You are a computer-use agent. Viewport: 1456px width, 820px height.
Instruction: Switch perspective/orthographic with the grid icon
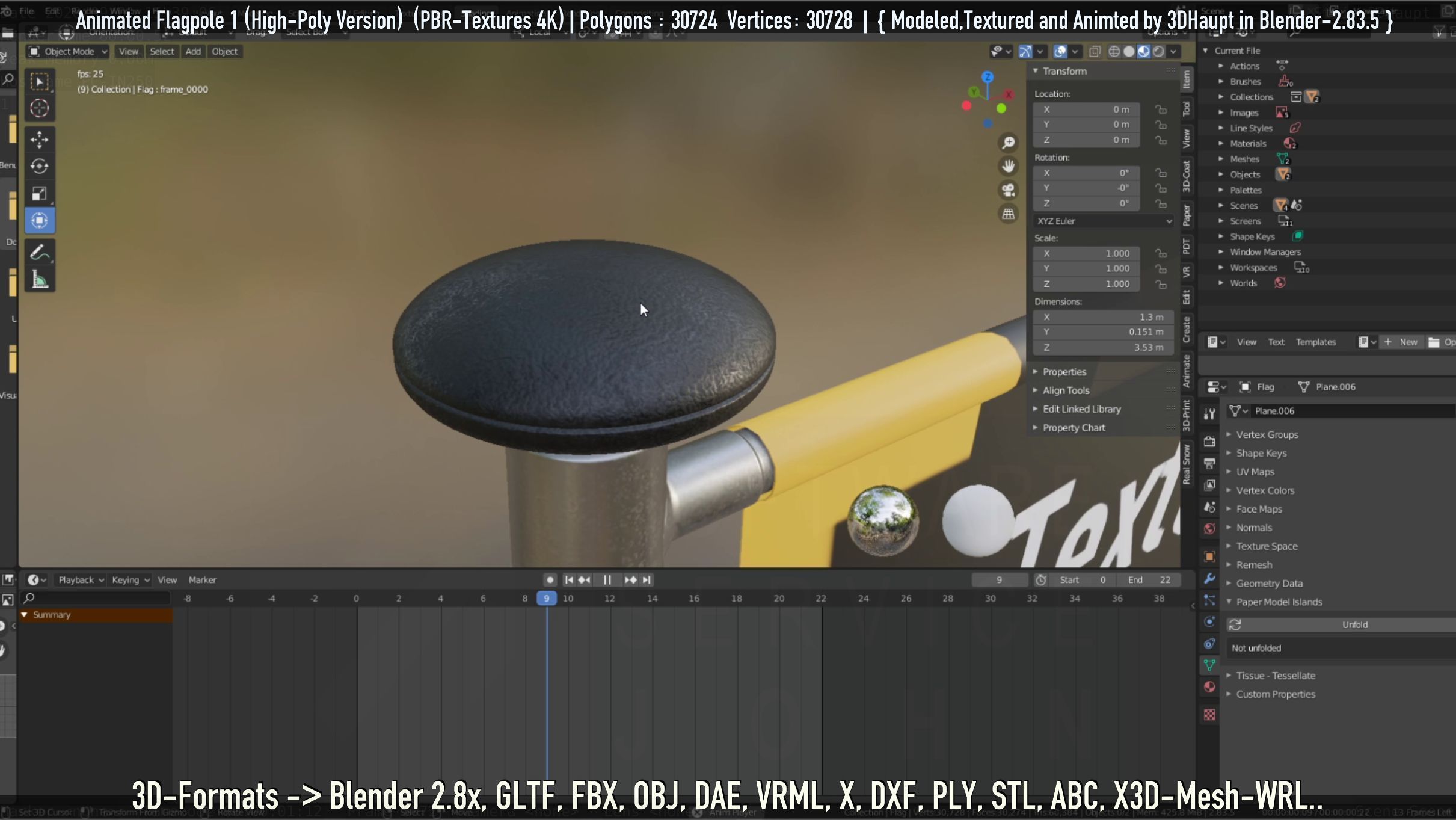1008,214
